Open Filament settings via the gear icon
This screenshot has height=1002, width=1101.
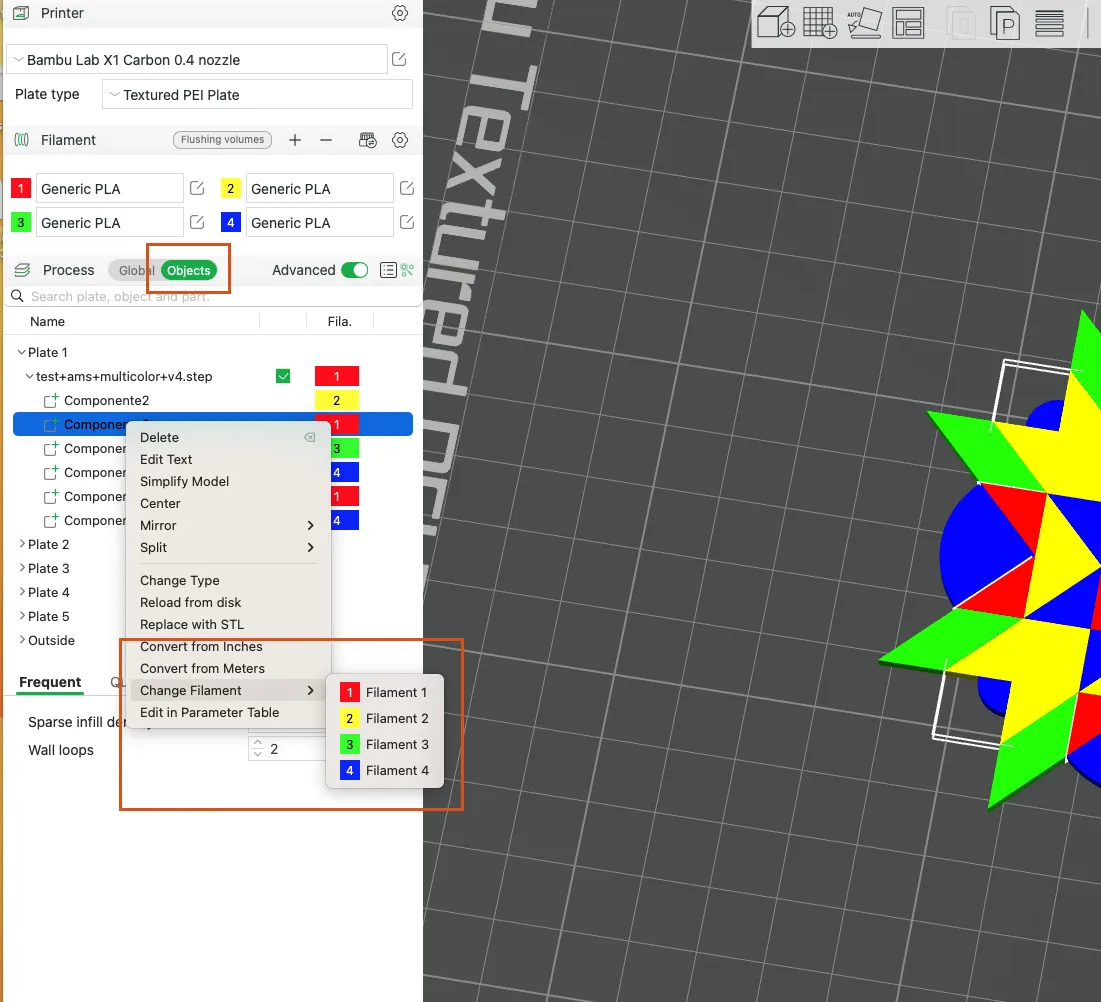[x=400, y=140]
